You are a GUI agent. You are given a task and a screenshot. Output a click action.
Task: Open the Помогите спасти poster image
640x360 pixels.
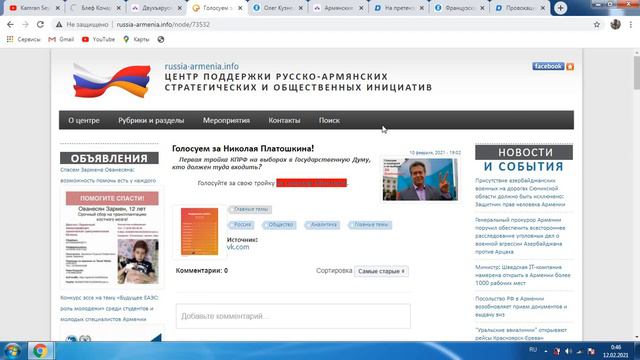click(112, 238)
